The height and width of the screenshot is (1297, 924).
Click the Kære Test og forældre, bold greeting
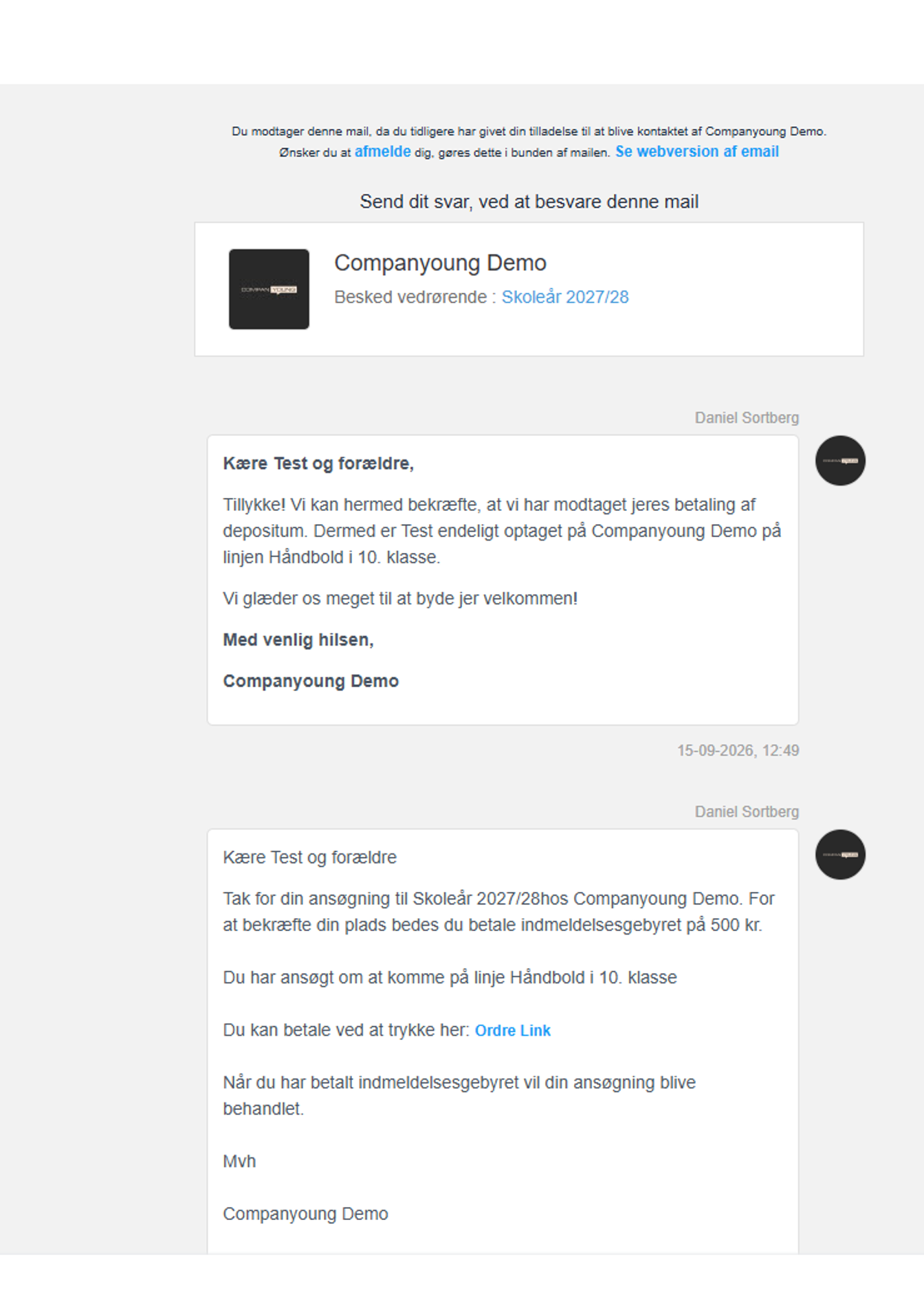[318, 464]
